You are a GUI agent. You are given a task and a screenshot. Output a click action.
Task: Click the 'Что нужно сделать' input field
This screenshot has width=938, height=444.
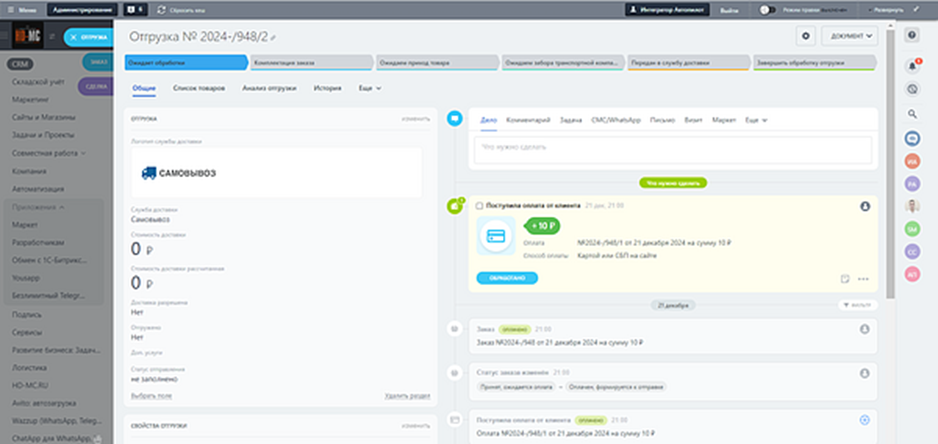pyautogui.click(x=672, y=147)
